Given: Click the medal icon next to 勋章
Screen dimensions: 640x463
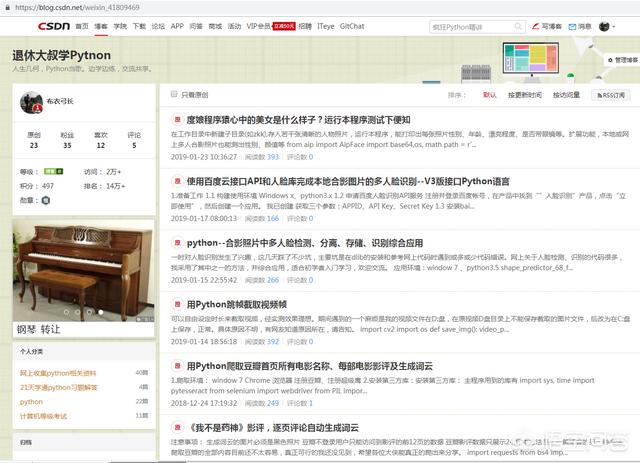Looking at the screenshot, I should pyautogui.click(x=46, y=200).
